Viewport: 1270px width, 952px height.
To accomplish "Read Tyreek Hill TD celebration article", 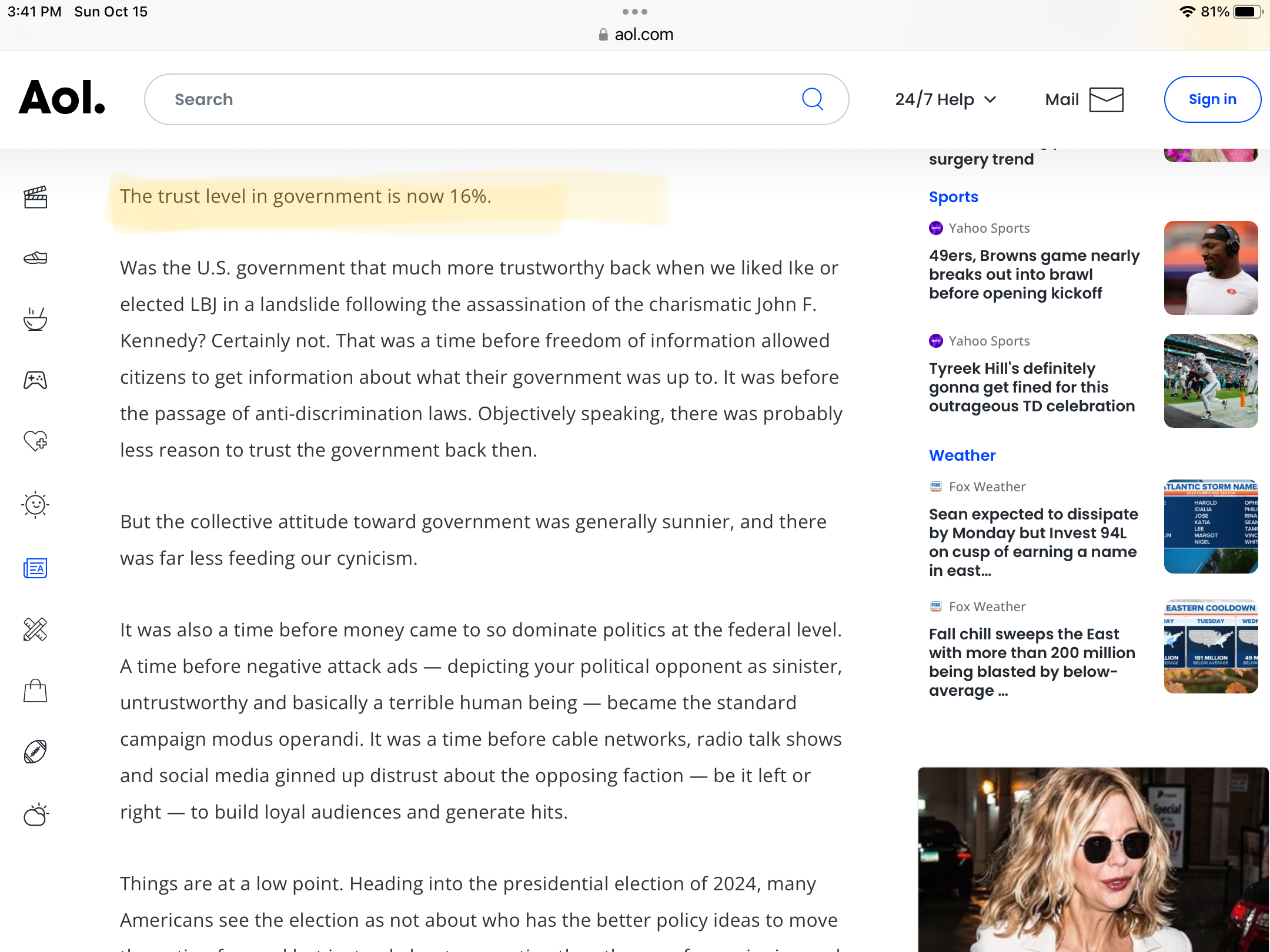I will coord(1032,387).
